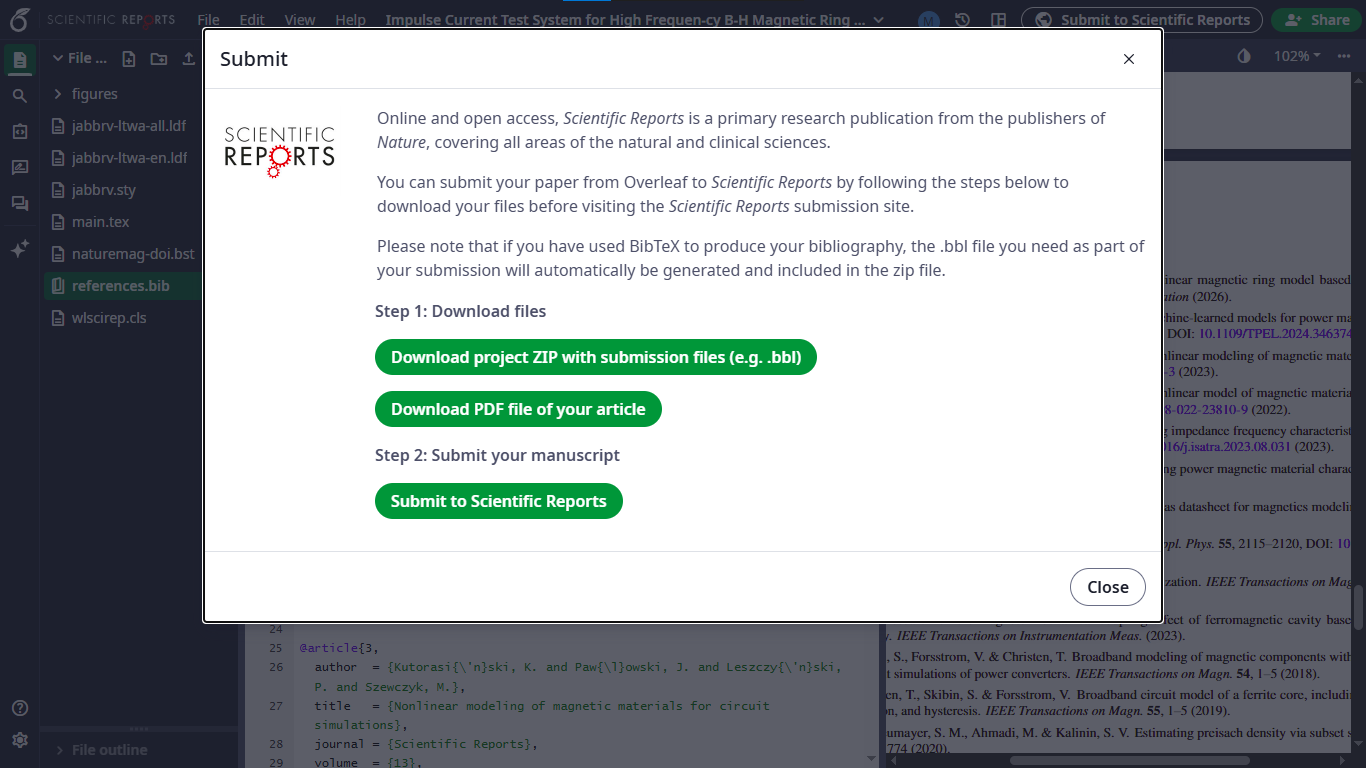Image resolution: width=1366 pixels, height=768 pixels.
Task: Click the new file icon
Action: 129,59
